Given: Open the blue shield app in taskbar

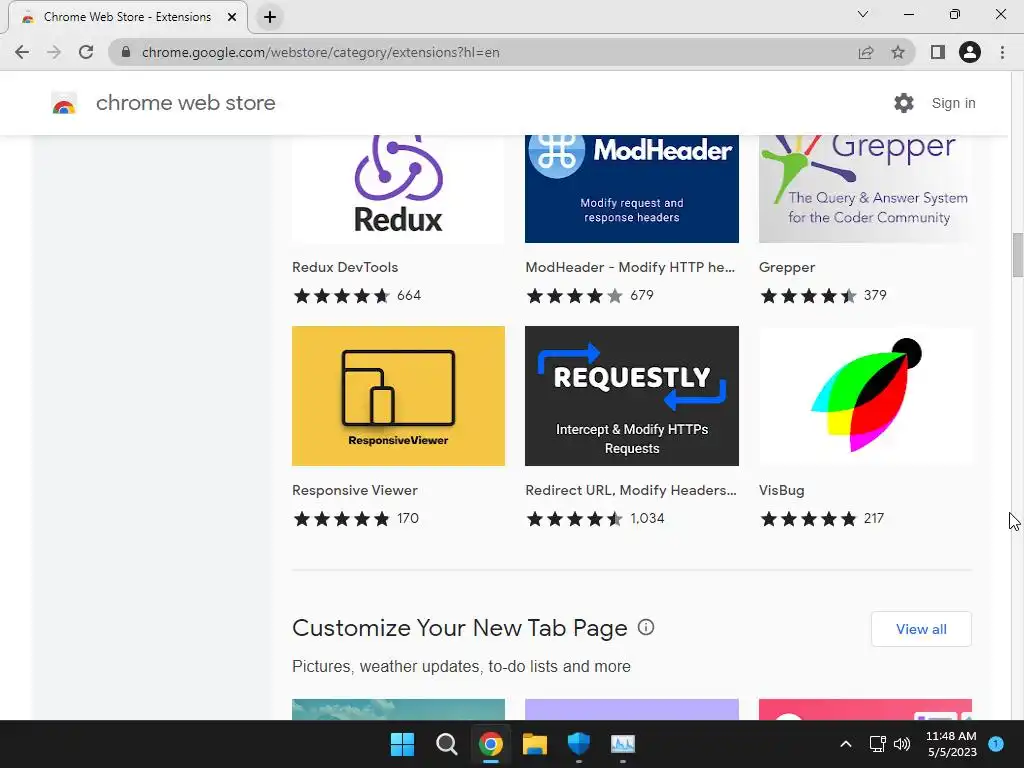Looking at the screenshot, I should point(579,744).
